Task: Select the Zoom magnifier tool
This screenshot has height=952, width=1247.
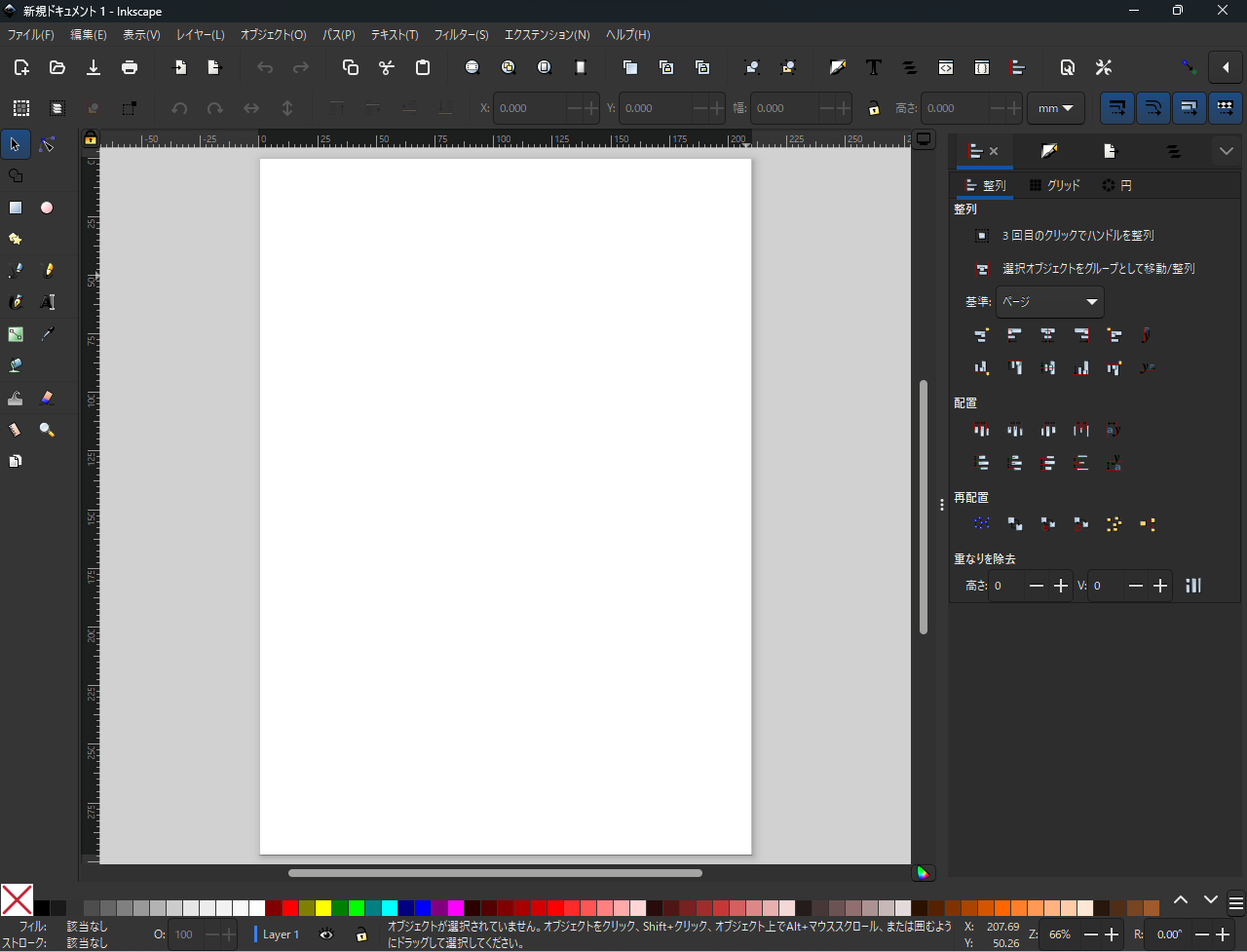Action: pos(47,430)
